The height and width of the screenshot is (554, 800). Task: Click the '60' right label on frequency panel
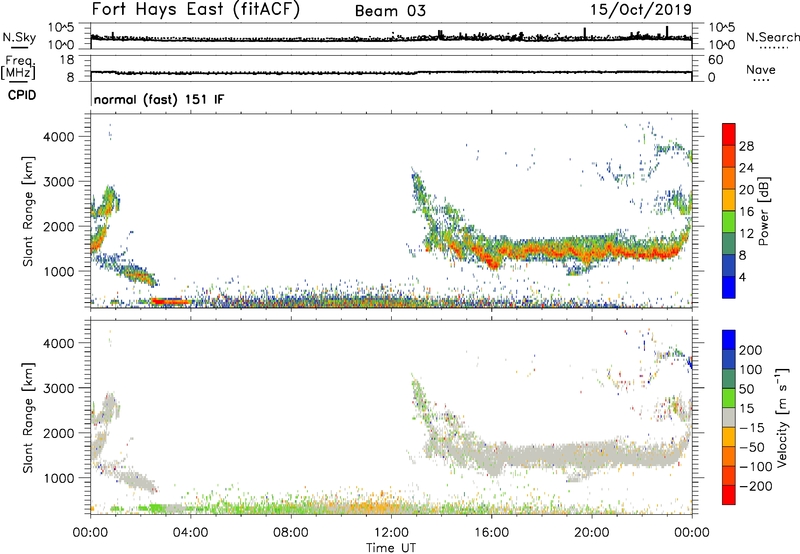click(715, 60)
